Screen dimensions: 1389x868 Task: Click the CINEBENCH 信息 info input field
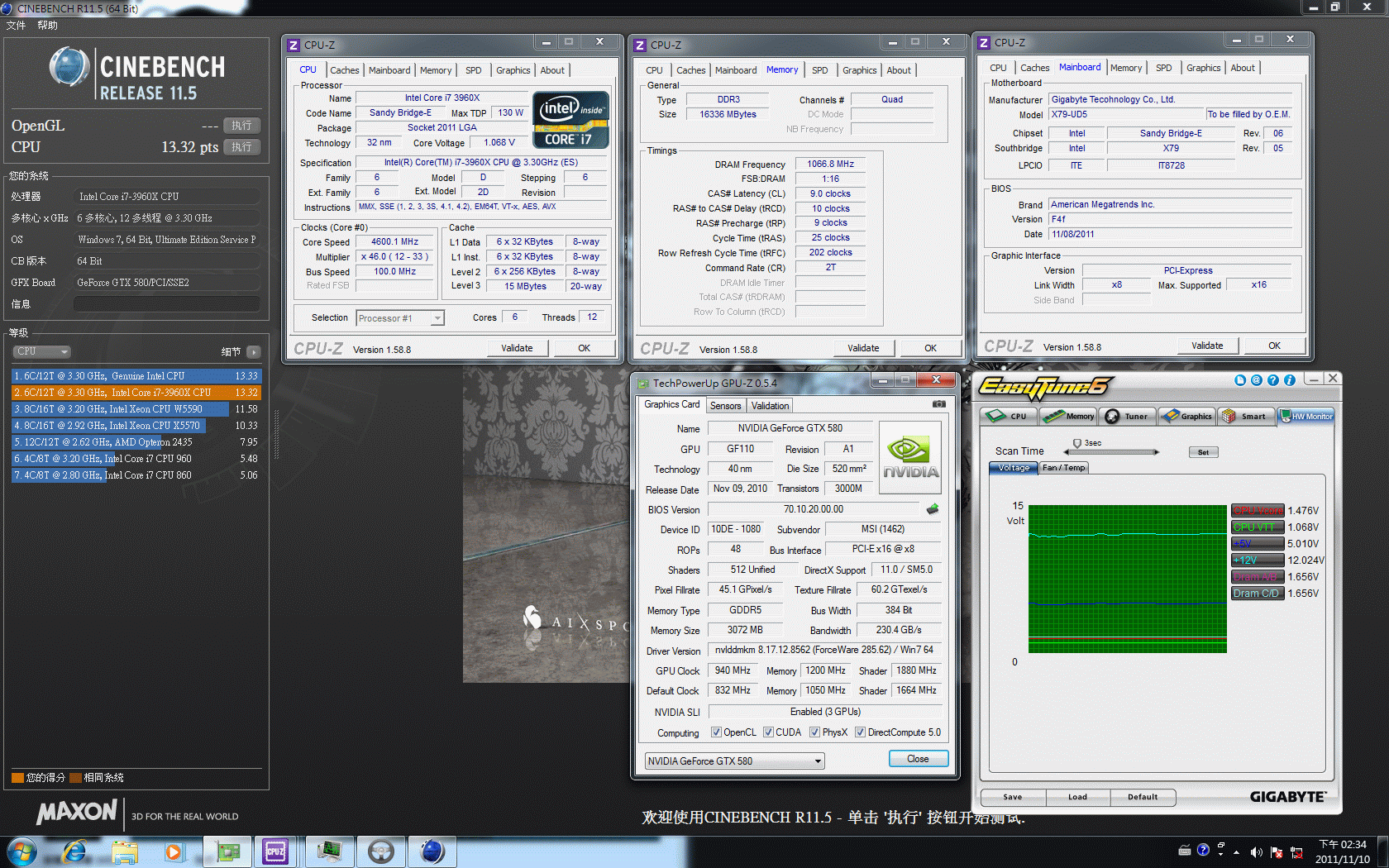[167, 304]
